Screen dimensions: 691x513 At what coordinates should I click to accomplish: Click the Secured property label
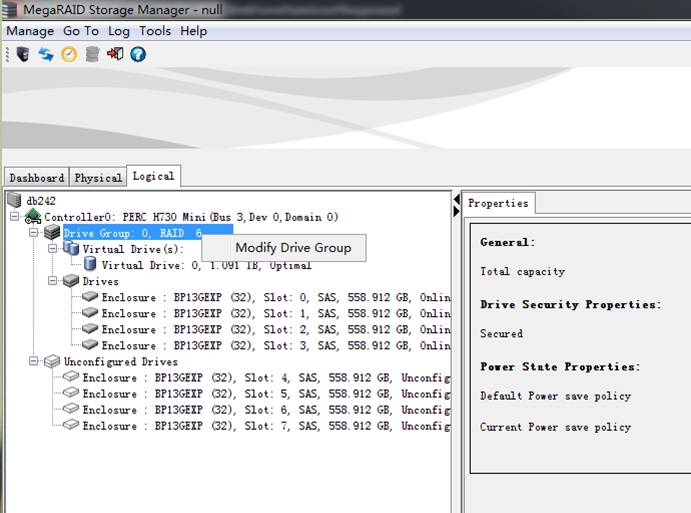pyautogui.click(x=502, y=333)
